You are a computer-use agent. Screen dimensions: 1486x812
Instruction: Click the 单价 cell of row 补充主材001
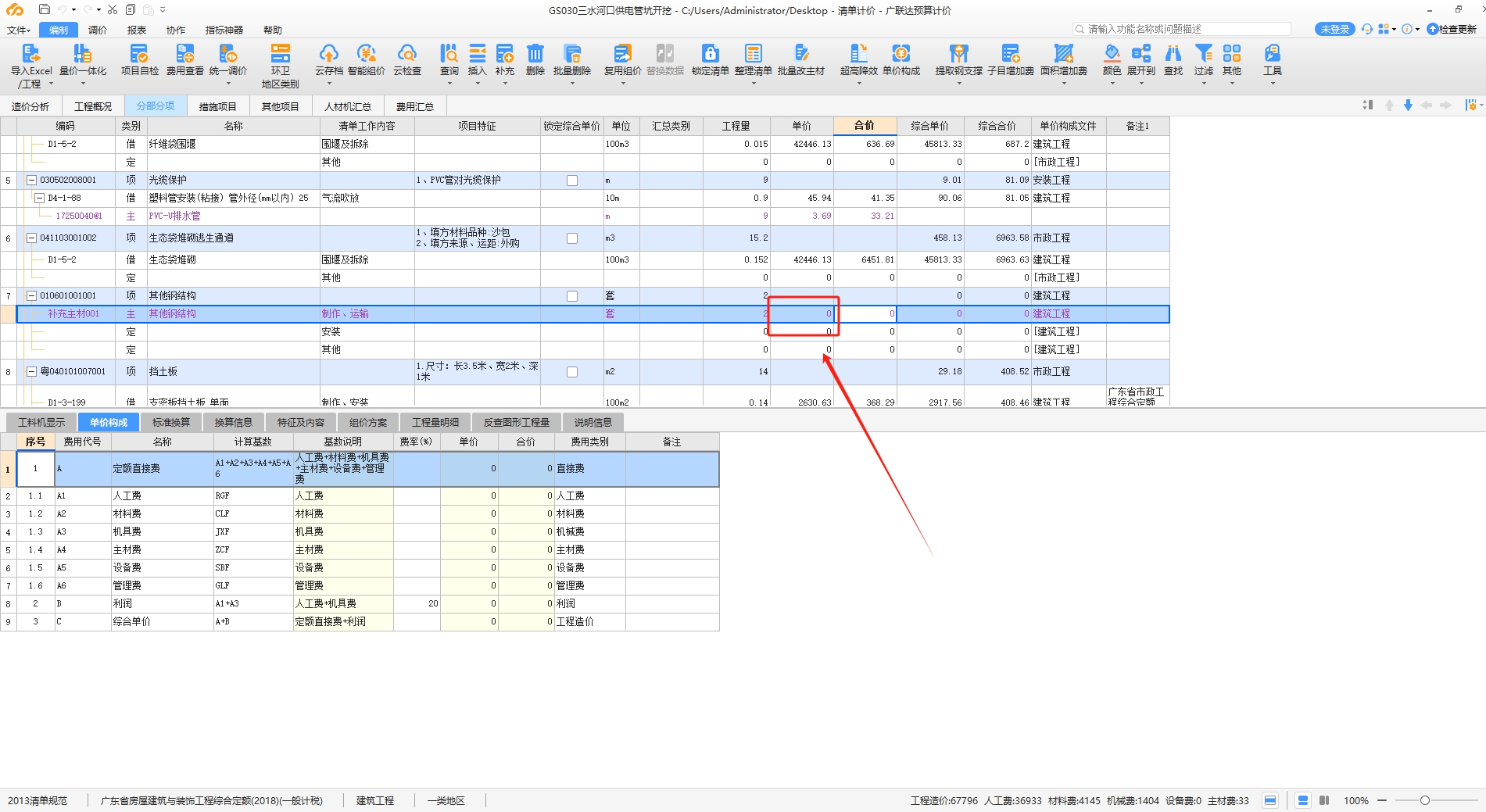(x=802, y=313)
